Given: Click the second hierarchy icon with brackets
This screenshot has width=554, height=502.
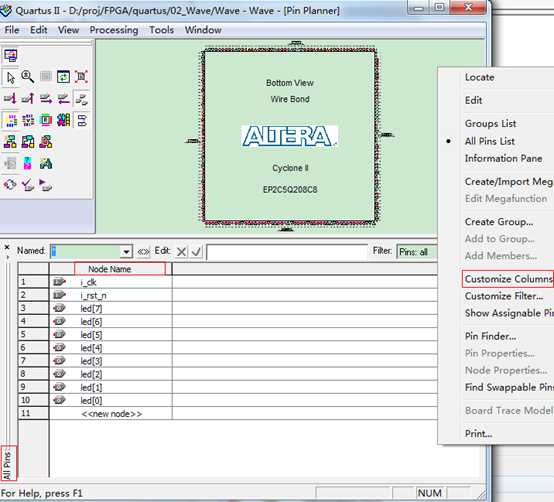Looking at the screenshot, I should click(28, 142).
